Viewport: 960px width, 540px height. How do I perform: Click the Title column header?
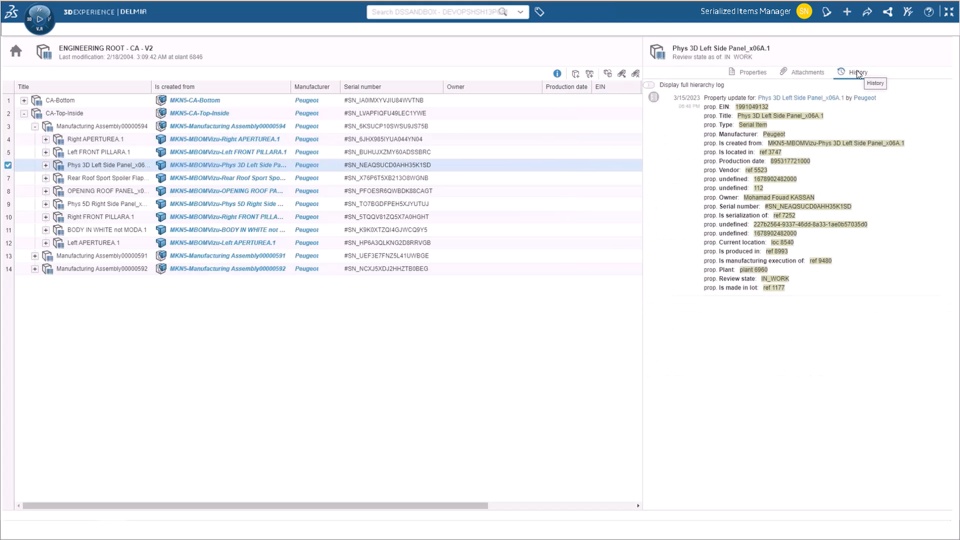[x=83, y=87]
